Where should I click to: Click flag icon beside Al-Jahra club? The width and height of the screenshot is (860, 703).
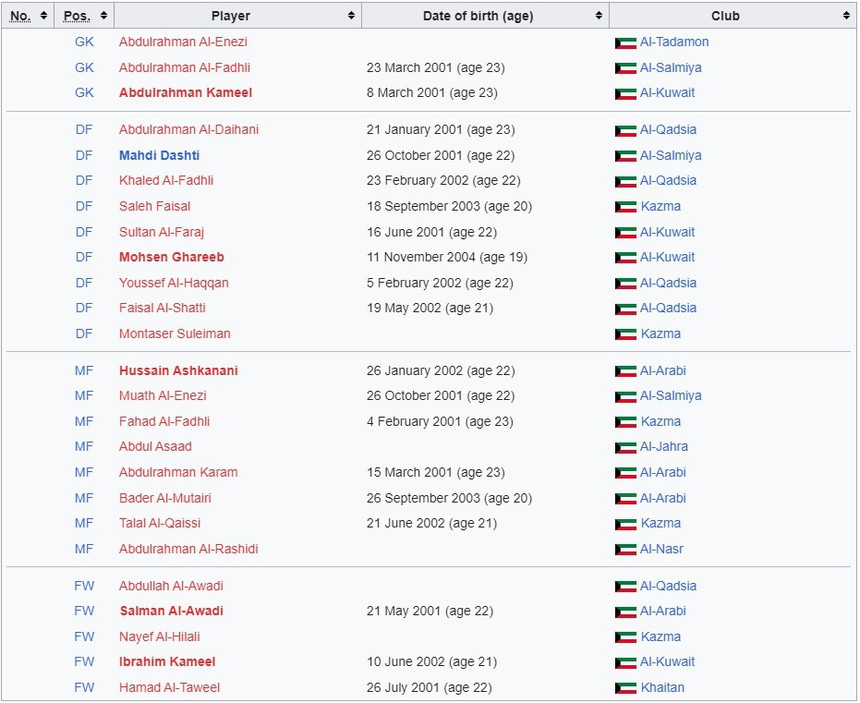(626, 447)
